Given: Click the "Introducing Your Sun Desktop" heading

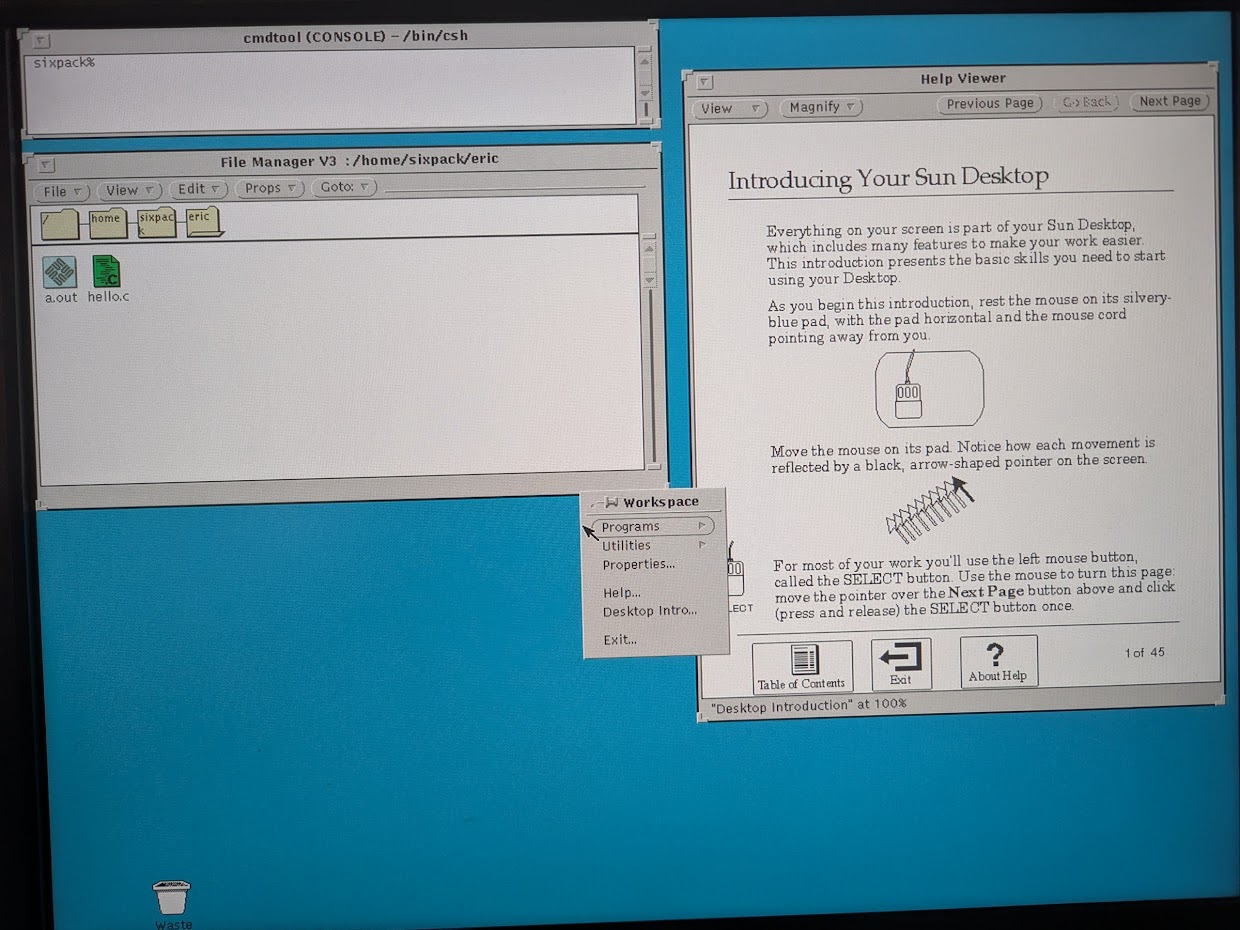Looking at the screenshot, I should click(x=888, y=178).
